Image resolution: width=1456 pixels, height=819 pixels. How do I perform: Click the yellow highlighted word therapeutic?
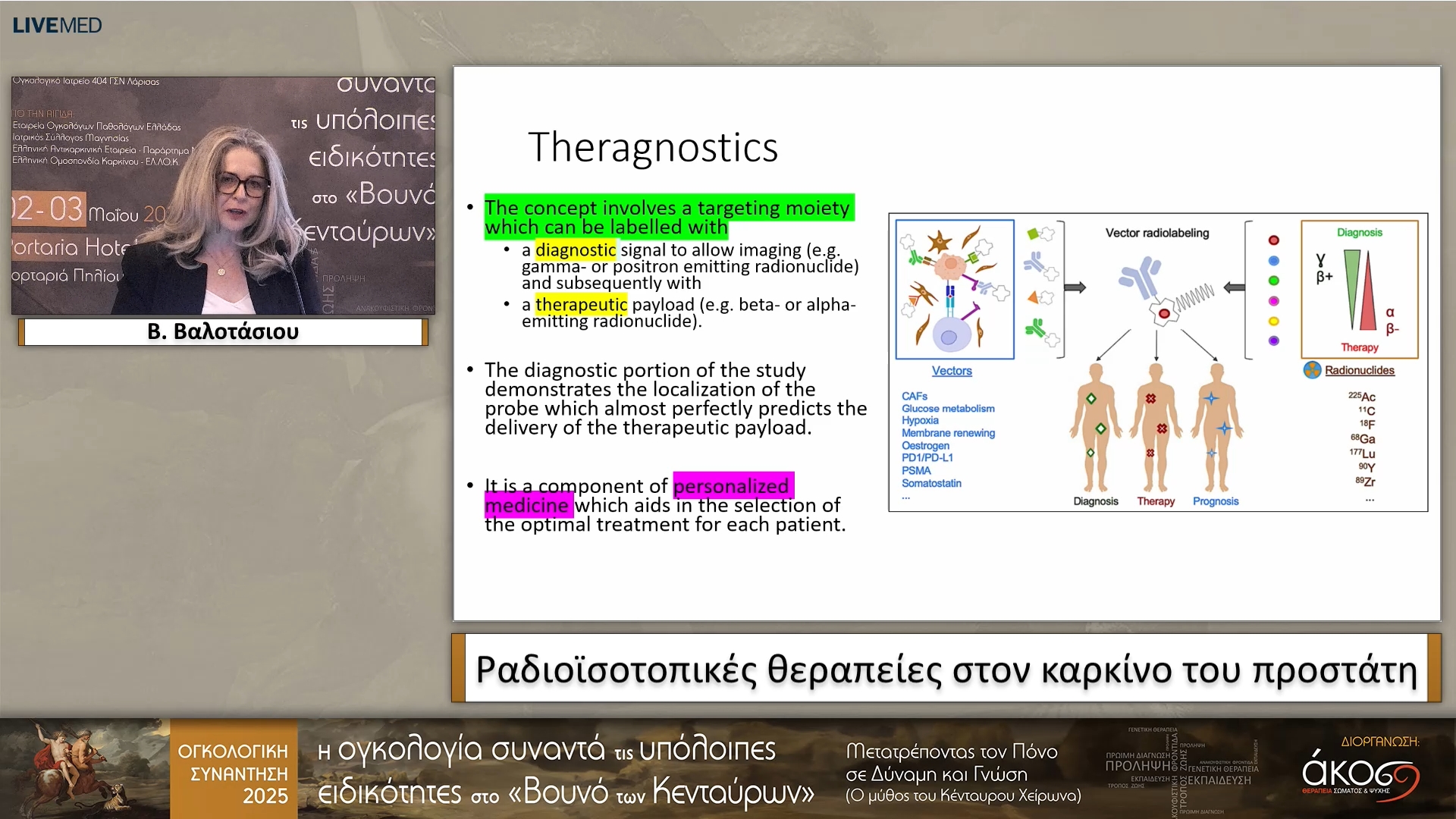[x=581, y=304]
